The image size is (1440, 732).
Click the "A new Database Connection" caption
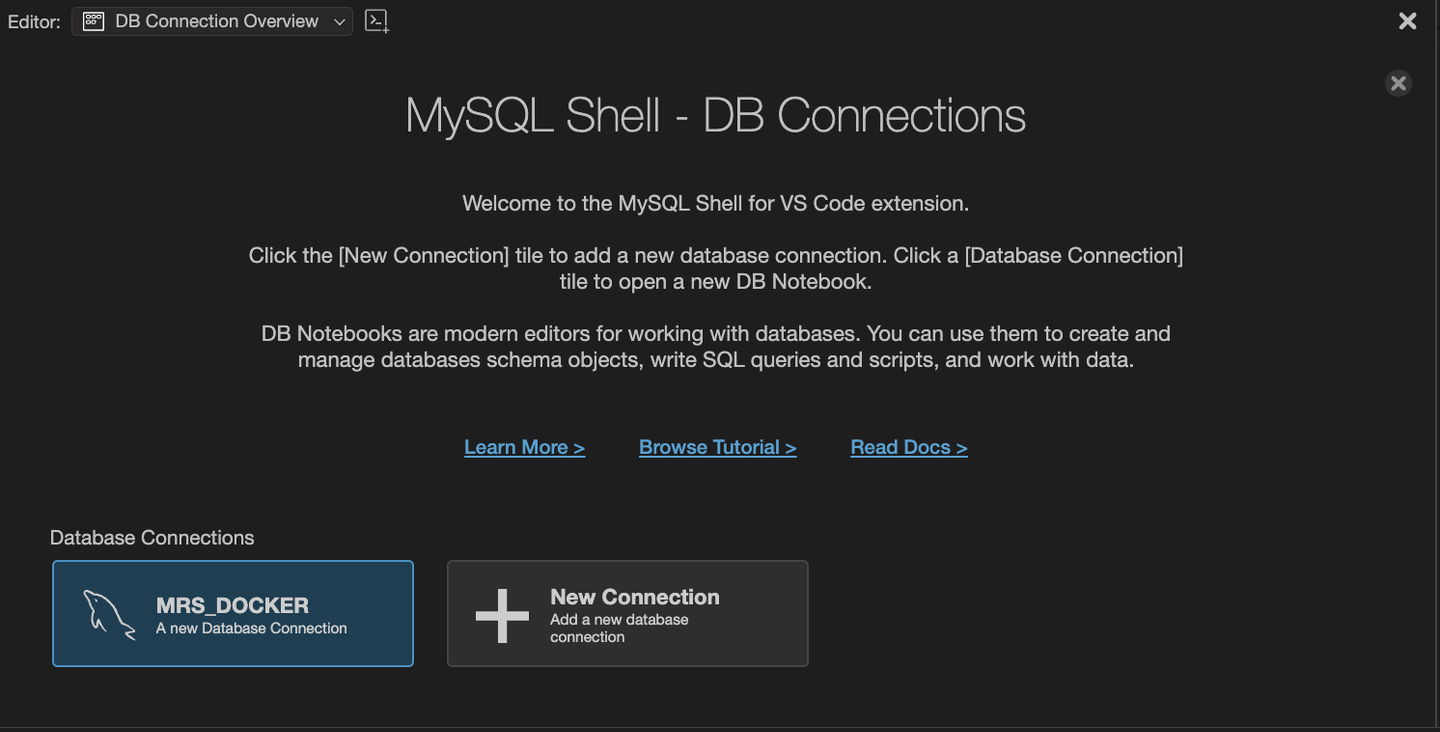coord(251,629)
